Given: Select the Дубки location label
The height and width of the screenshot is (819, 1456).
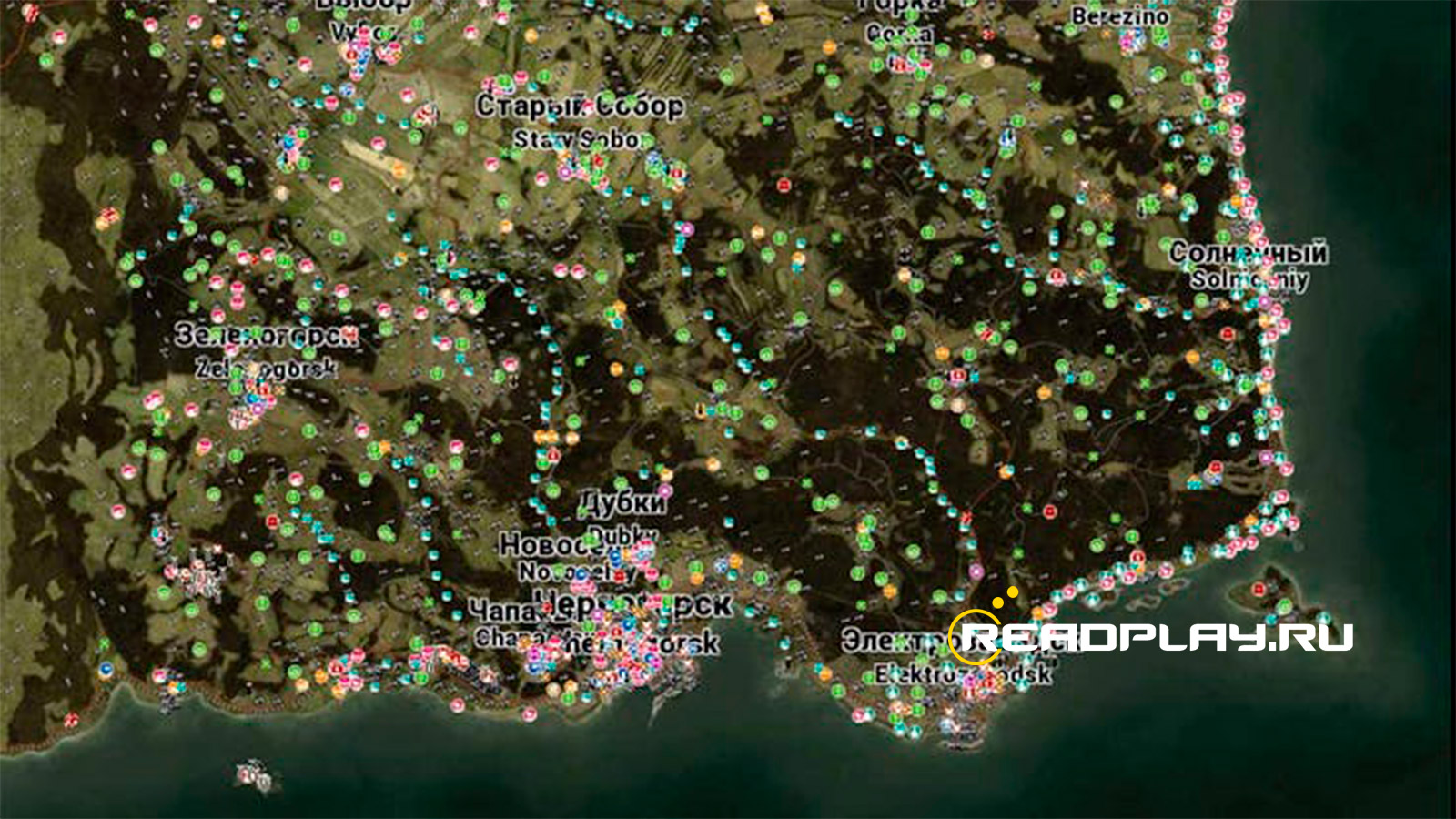Looking at the screenshot, I should tap(623, 501).
